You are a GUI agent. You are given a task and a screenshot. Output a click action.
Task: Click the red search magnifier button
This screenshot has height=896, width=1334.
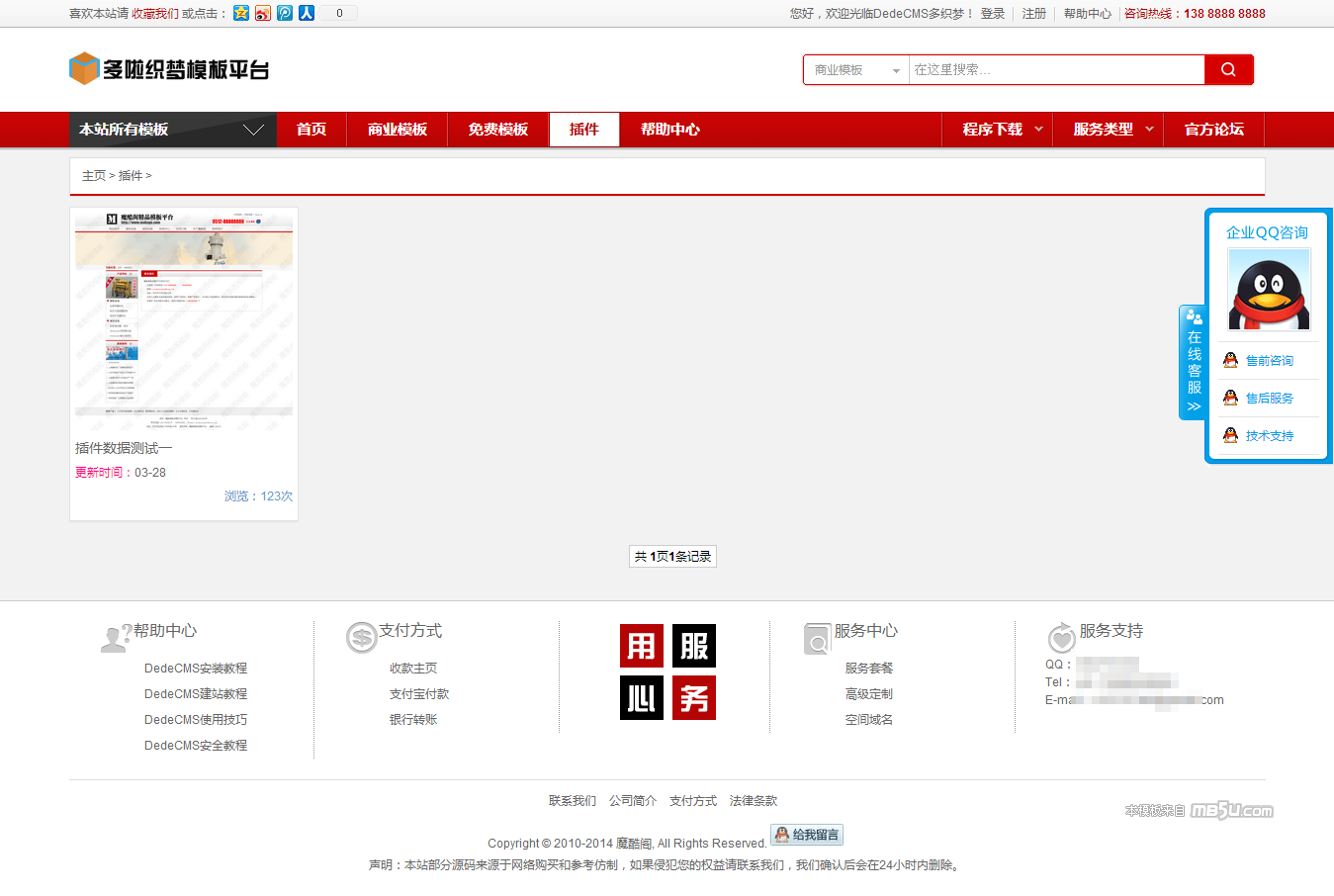1228,70
